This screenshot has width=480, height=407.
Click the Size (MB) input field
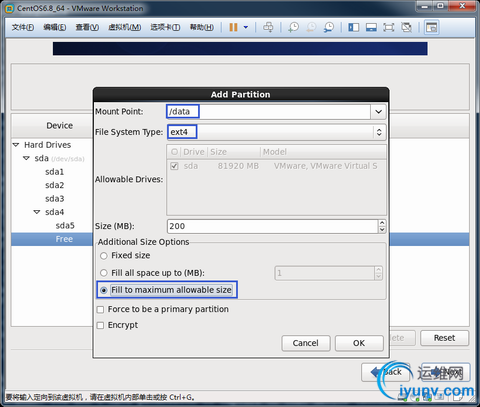click(272, 226)
